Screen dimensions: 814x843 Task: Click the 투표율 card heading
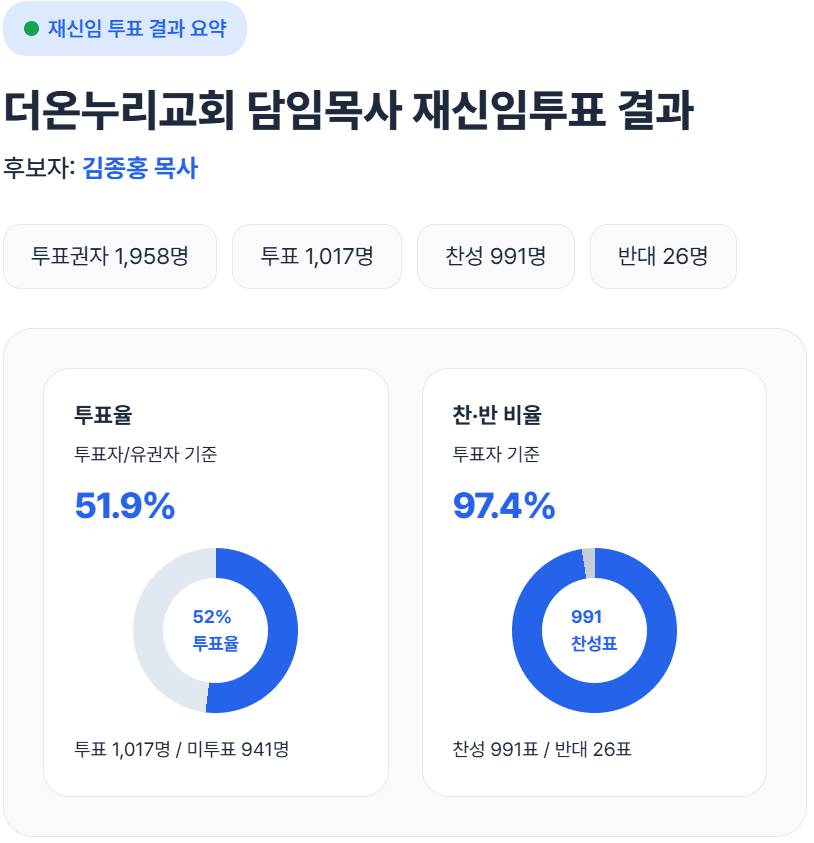pyautogui.click(x=104, y=414)
